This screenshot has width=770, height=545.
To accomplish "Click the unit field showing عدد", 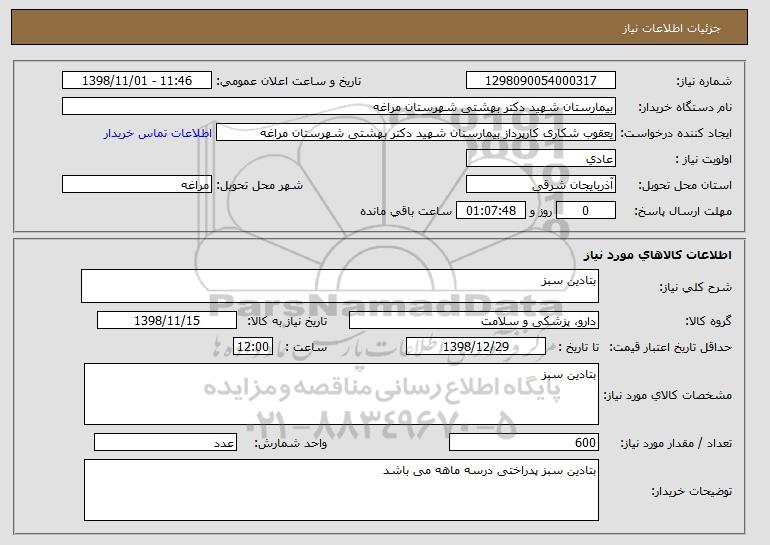I will [165, 442].
